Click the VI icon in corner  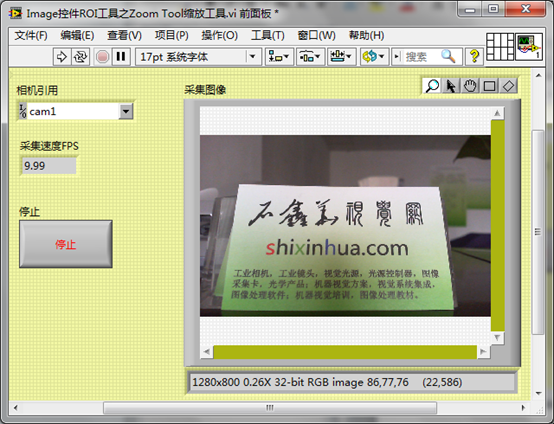[529, 47]
